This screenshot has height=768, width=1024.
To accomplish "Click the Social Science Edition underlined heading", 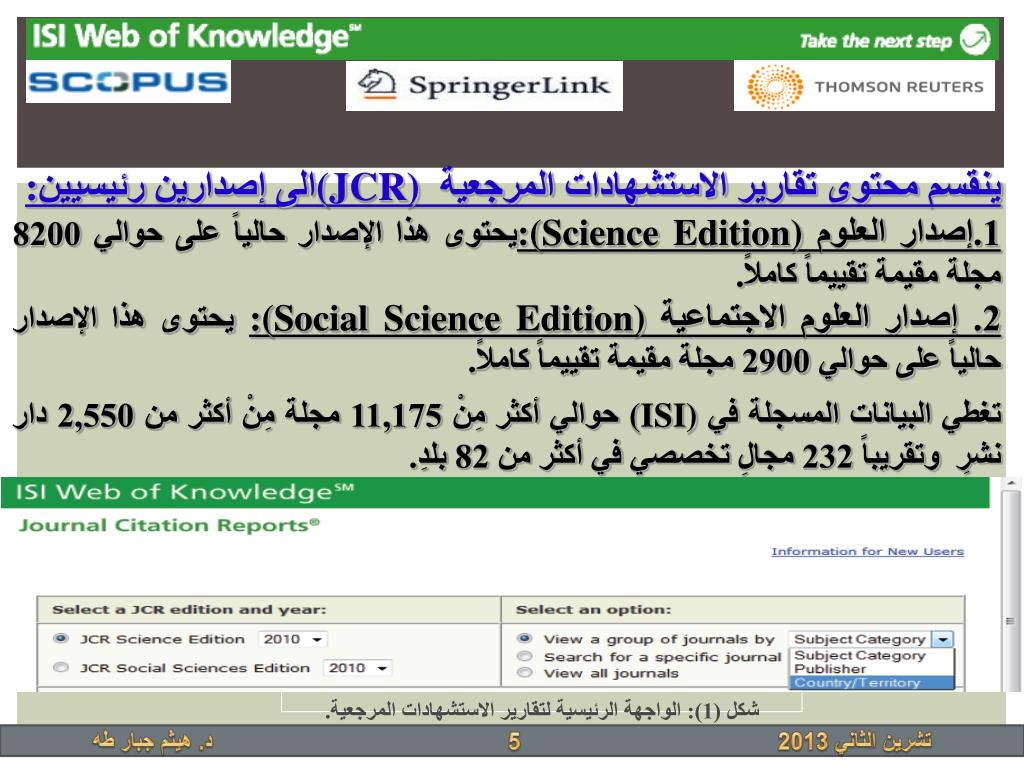I will coord(624,319).
